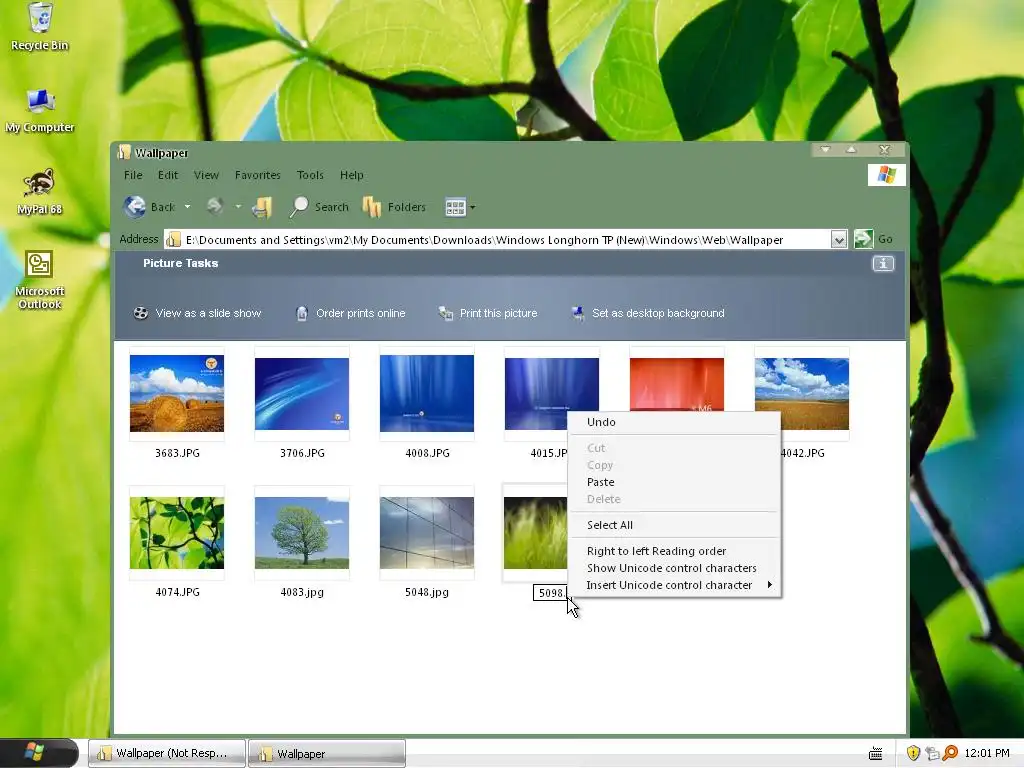The image size is (1024, 768).
Task: Click Print this picture link
Action: coord(498,313)
